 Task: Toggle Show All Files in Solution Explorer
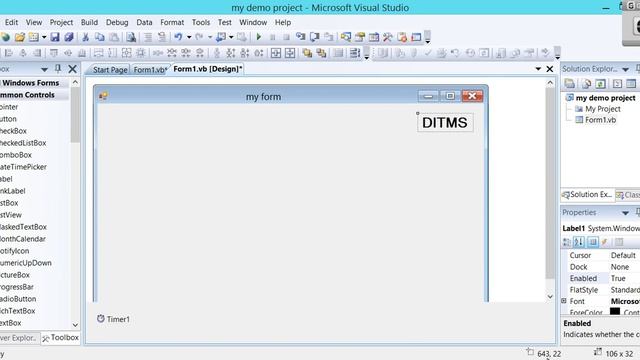coord(587,84)
